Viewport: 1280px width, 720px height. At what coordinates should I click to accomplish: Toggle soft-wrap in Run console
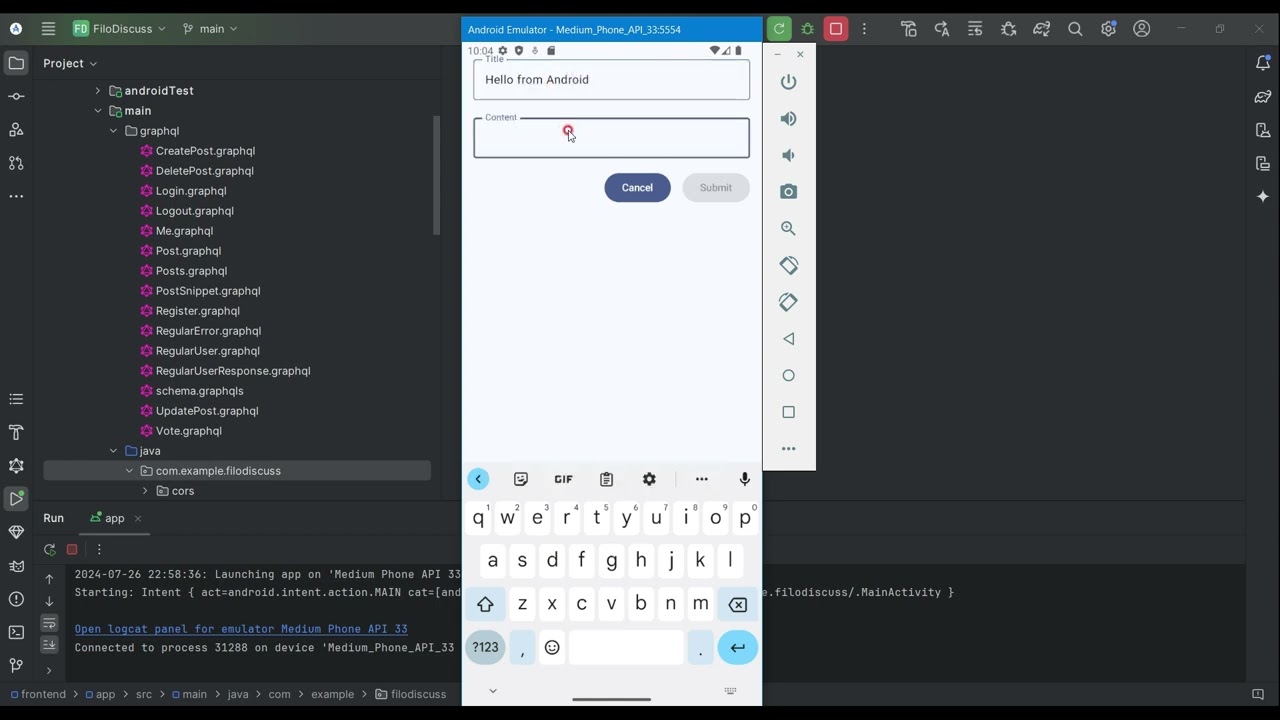[49, 622]
